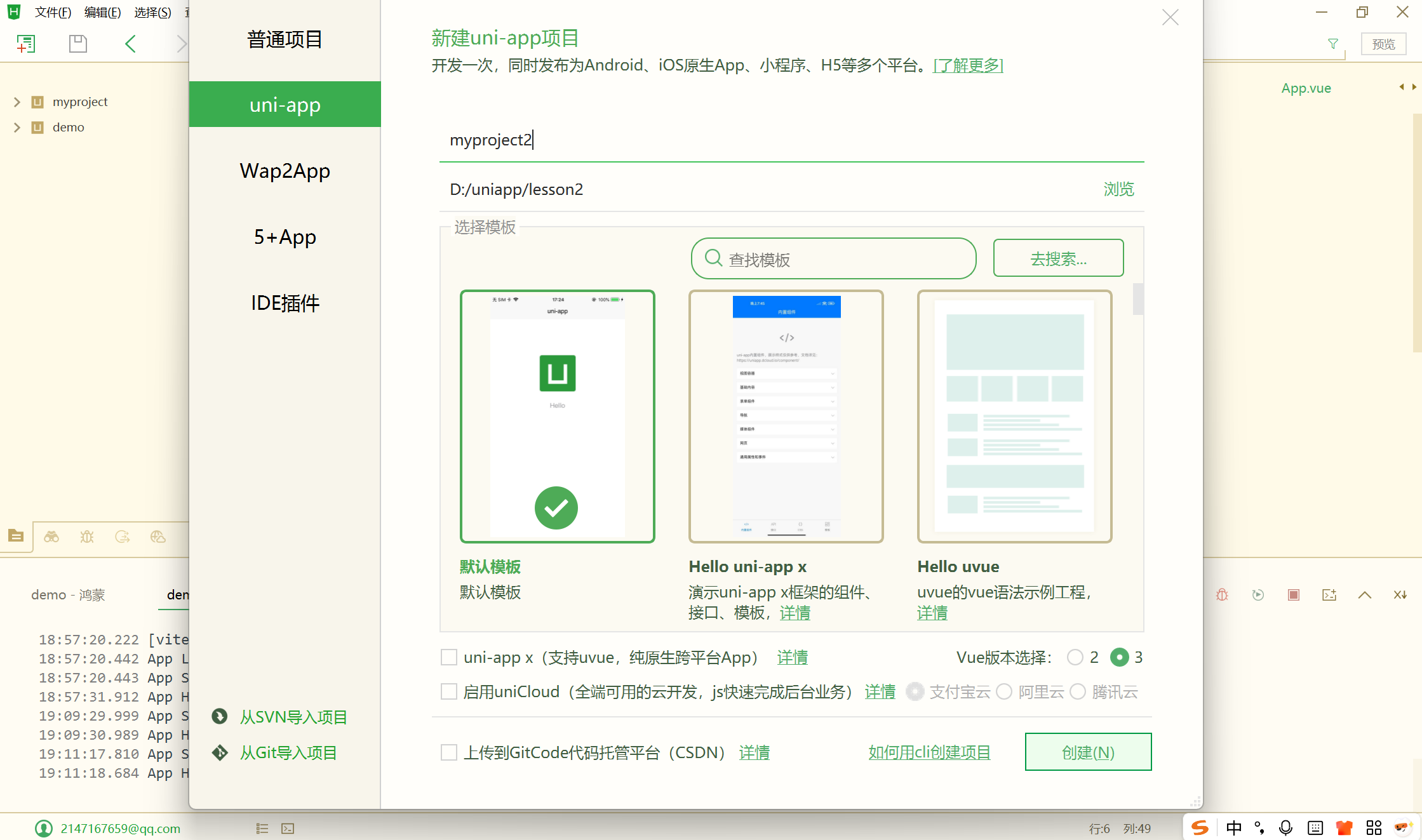1422x840 pixels.
Task: Click the red debug icon in console toolbar
Action: 1222,595
